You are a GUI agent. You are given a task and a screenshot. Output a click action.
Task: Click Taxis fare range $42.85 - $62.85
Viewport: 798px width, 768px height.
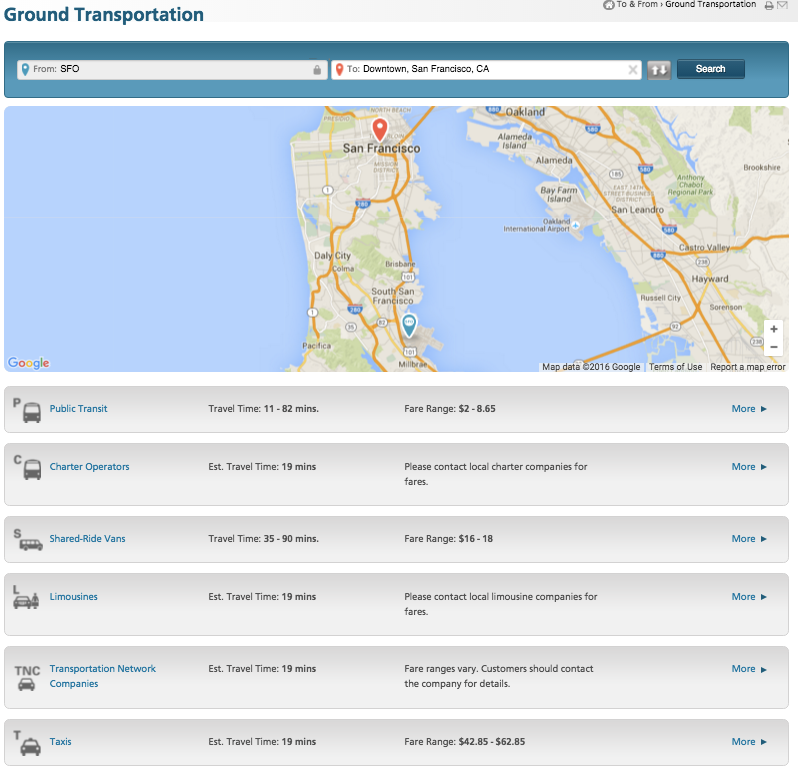[x=465, y=742]
